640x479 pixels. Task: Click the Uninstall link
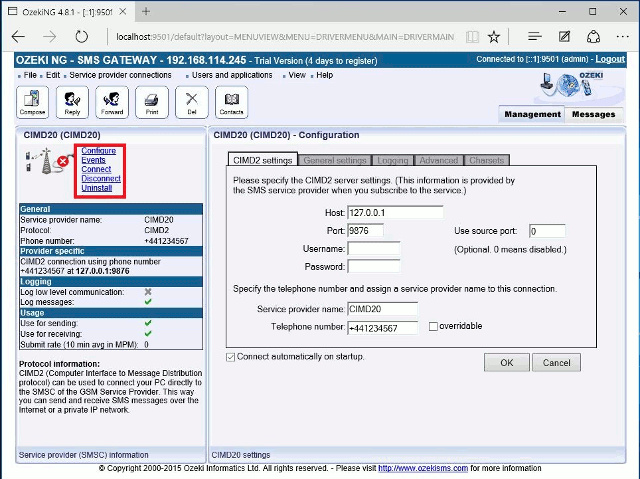point(96,188)
